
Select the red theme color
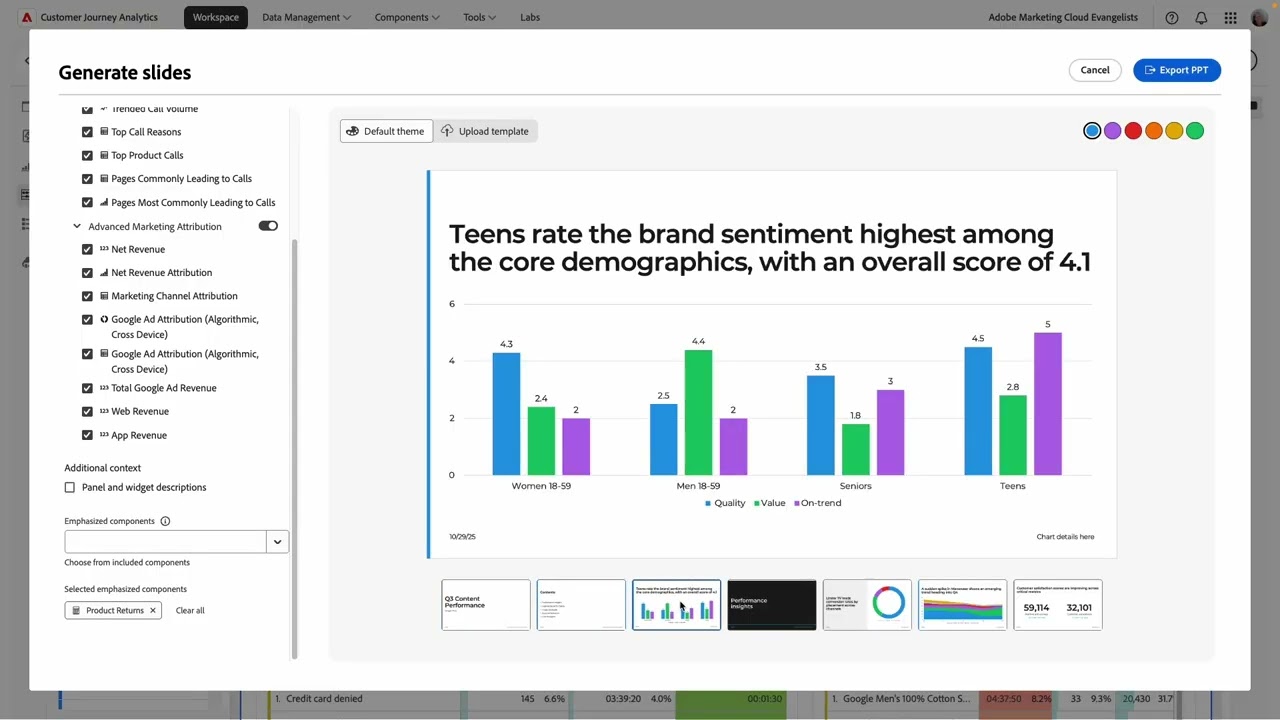[1133, 131]
